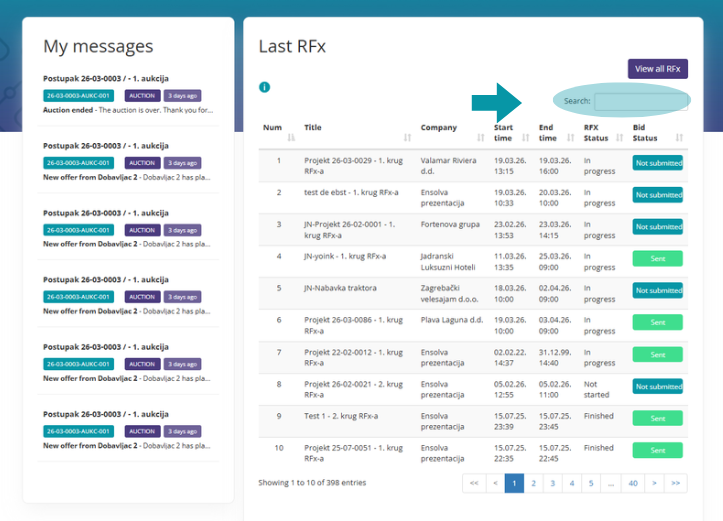The height and width of the screenshot is (521, 723).
Task: Click the View all RFx button
Action: 657,69
